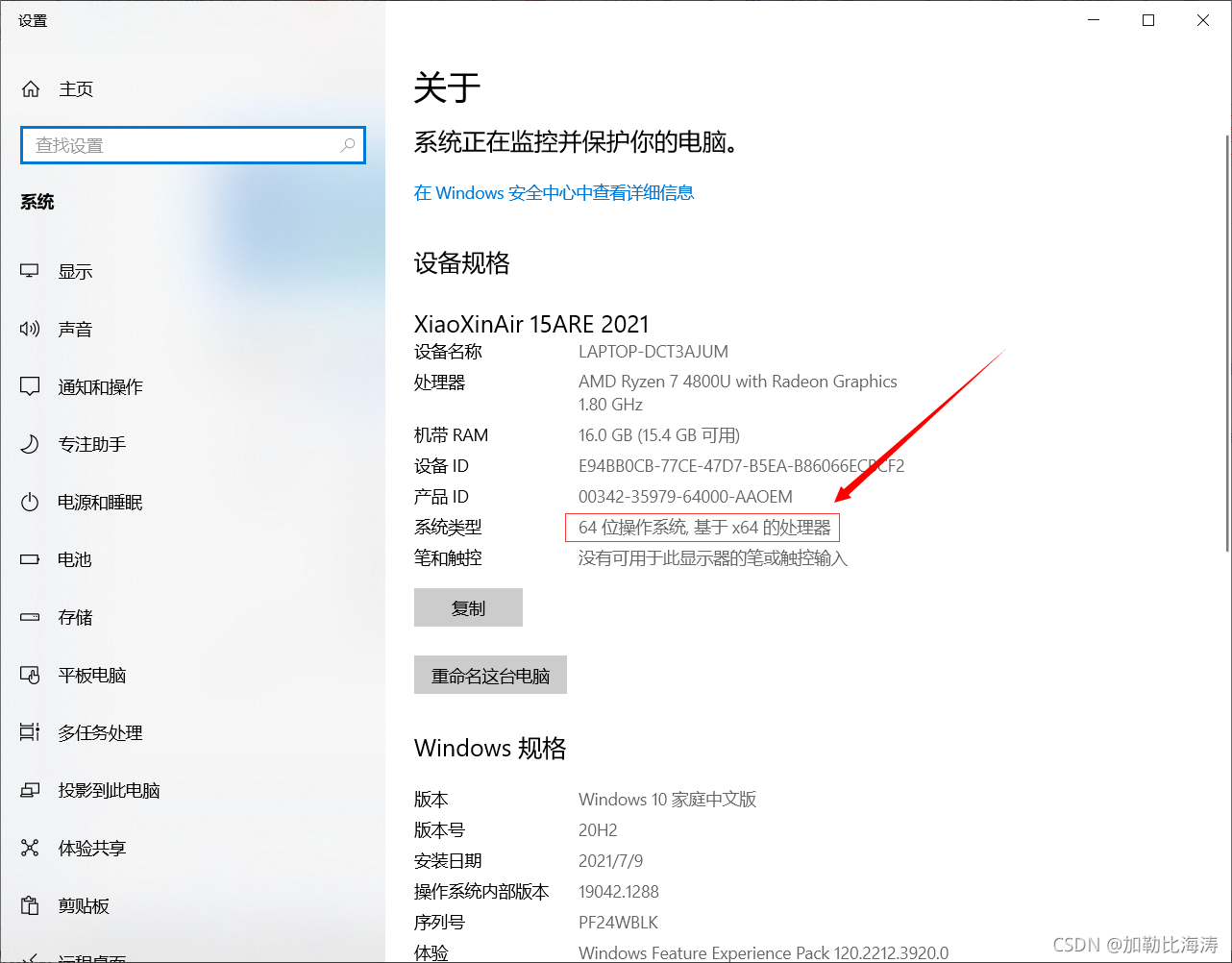Click the 系统正在监控并保护你的电脑 status text
Viewport: 1232px width, 963px height.
(579, 143)
